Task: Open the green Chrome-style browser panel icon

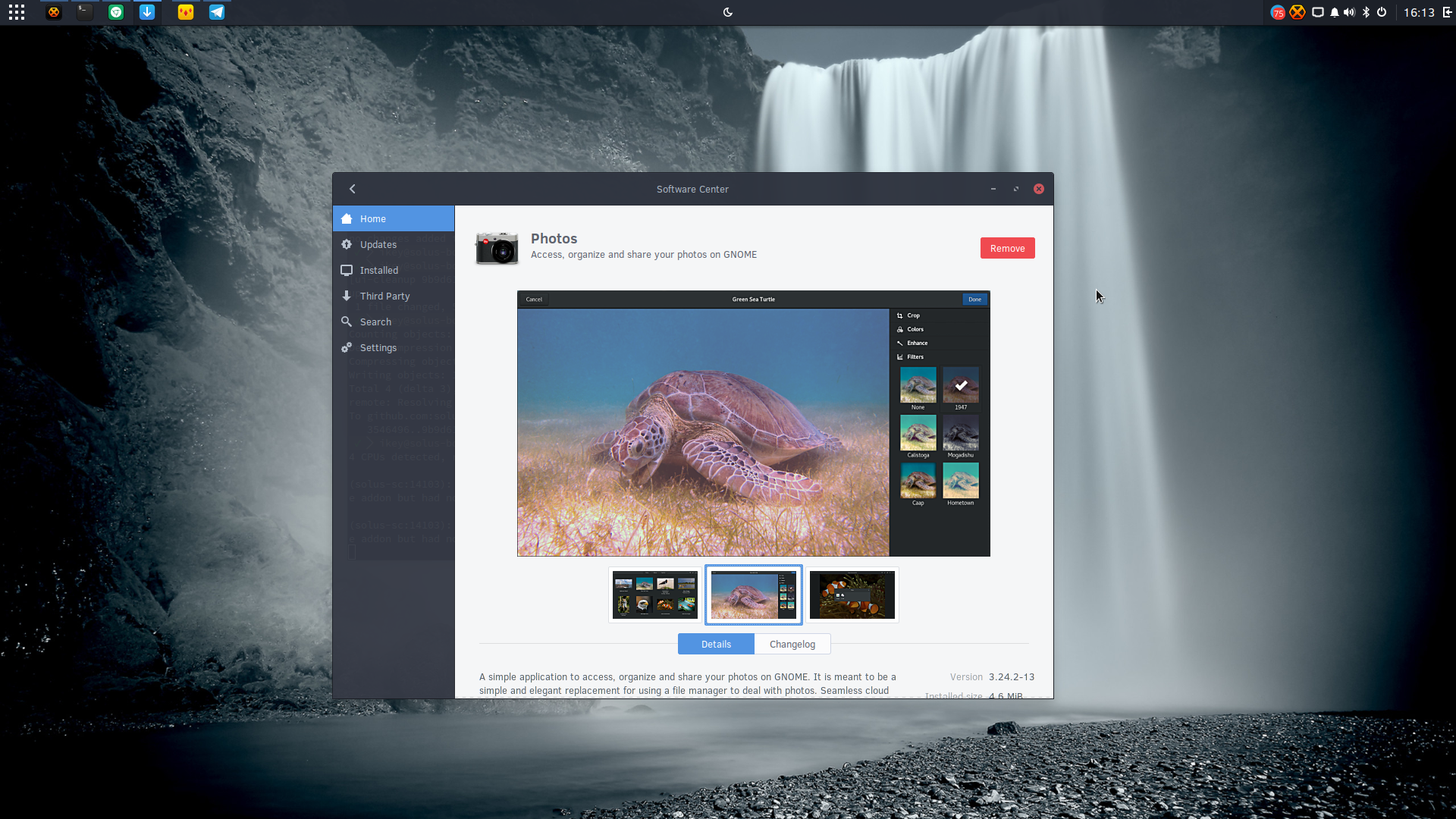Action: [x=116, y=12]
